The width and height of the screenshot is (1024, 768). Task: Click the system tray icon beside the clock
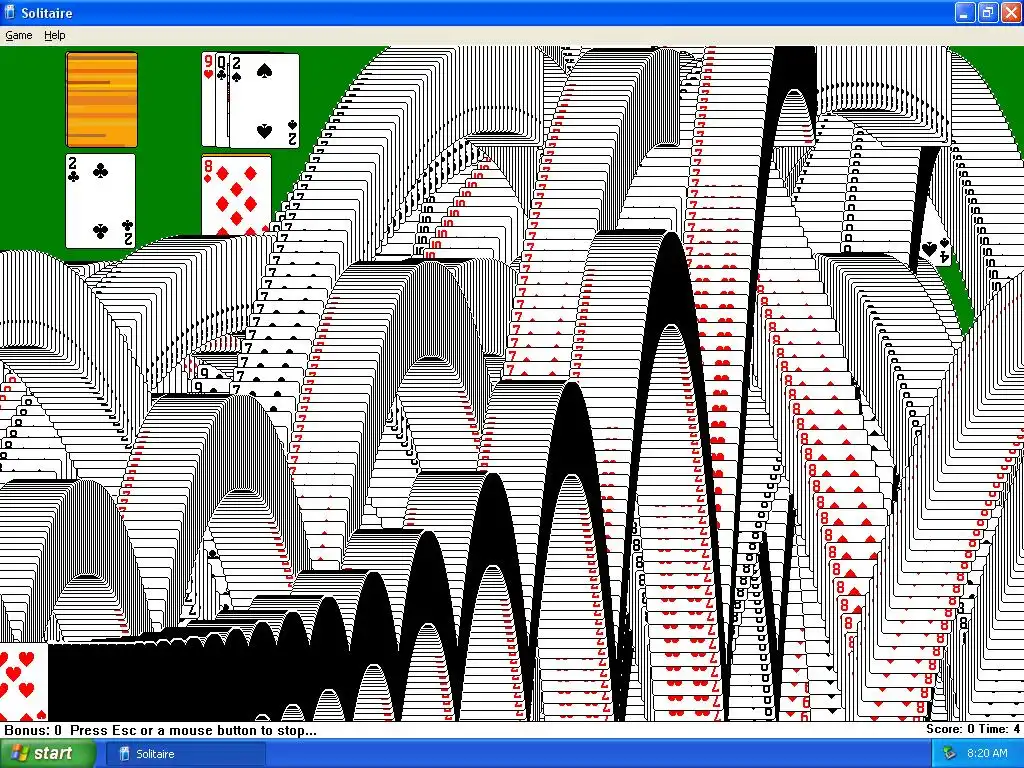point(950,754)
